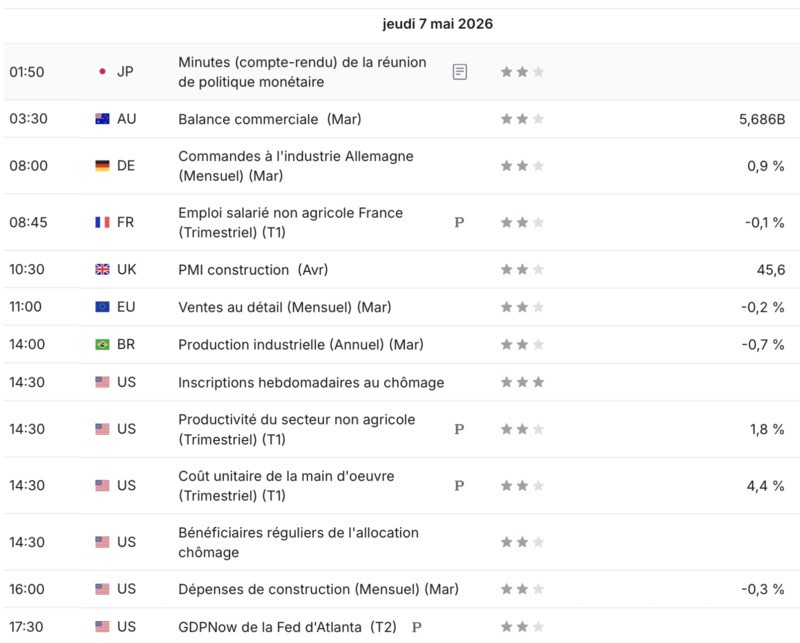Image resolution: width=800 pixels, height=643 pixels.
Task: Click importance stars for PMI construction row
Action: 522,269
